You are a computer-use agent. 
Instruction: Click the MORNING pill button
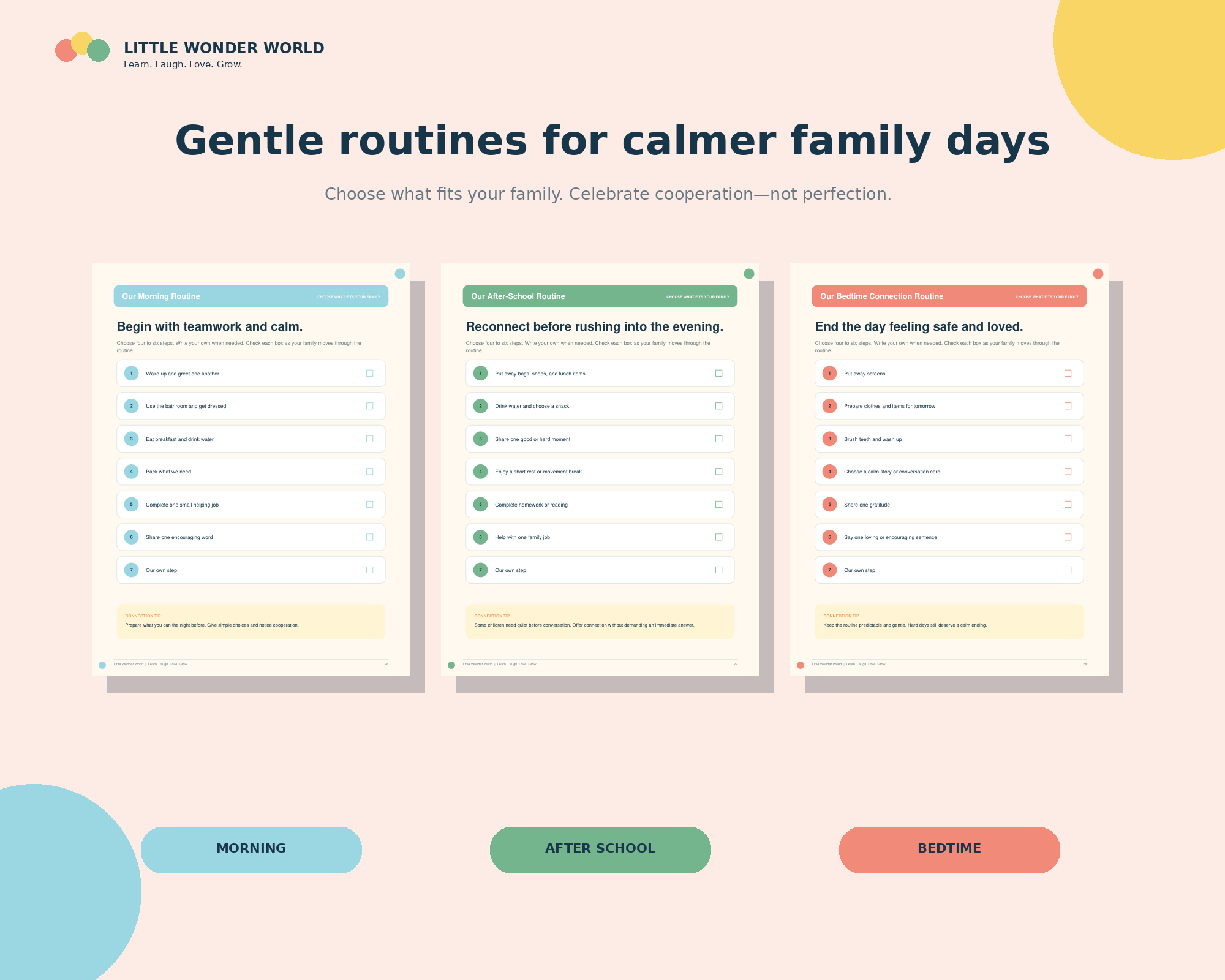[x=251, y=850]
